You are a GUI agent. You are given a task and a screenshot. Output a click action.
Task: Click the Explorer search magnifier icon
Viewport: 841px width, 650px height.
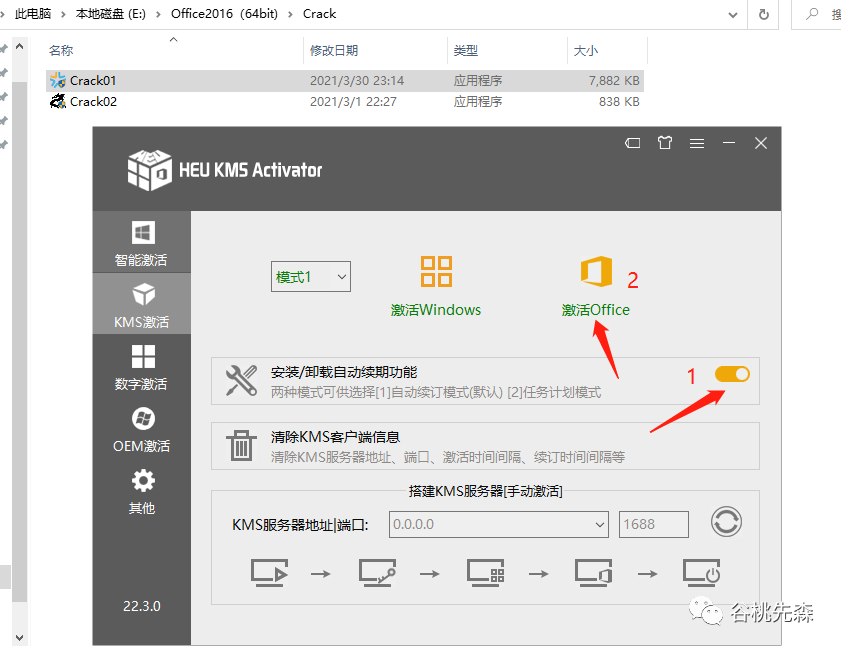click(x=812, y=14)
